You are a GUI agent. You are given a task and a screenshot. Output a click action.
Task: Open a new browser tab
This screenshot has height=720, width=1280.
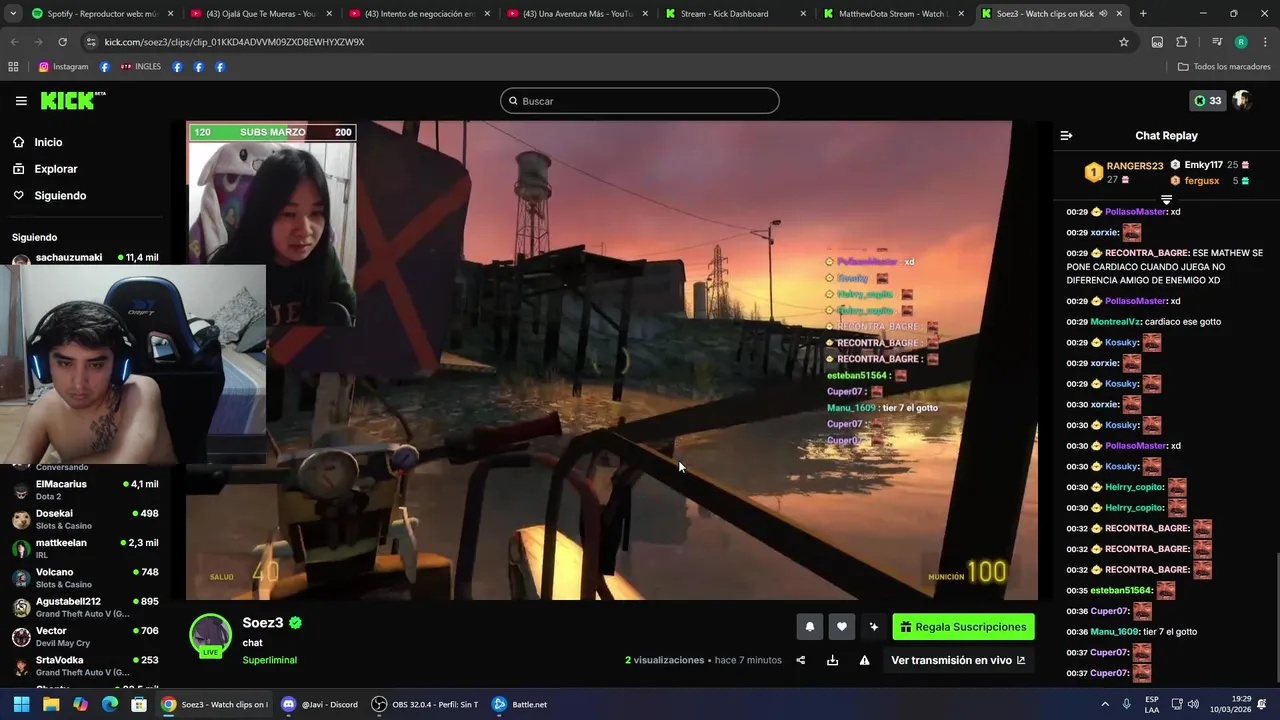pos(1143,14)
